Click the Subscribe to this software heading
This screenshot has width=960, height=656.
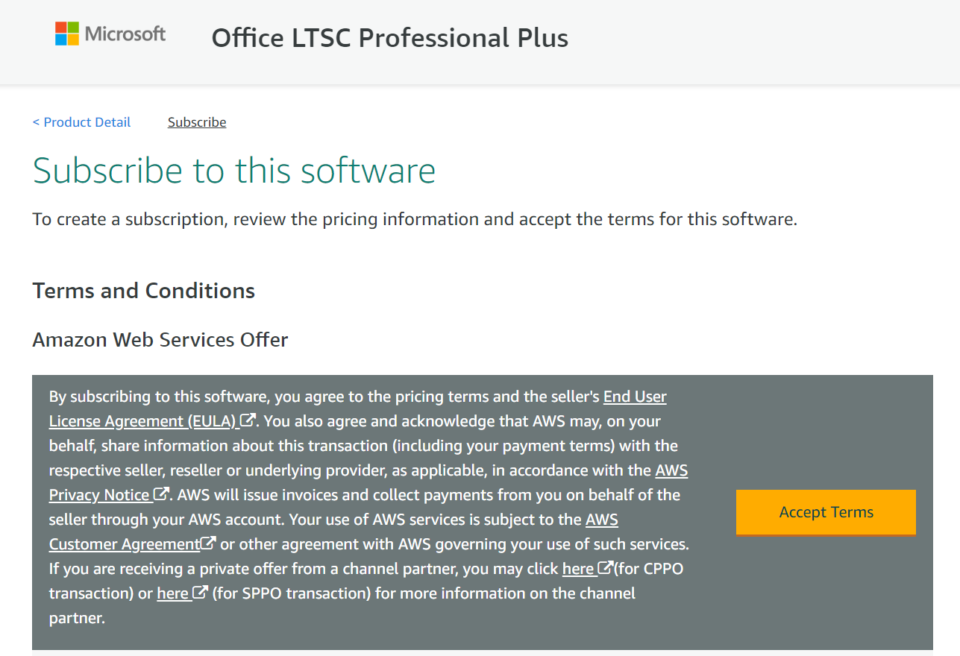click(234, 170)
